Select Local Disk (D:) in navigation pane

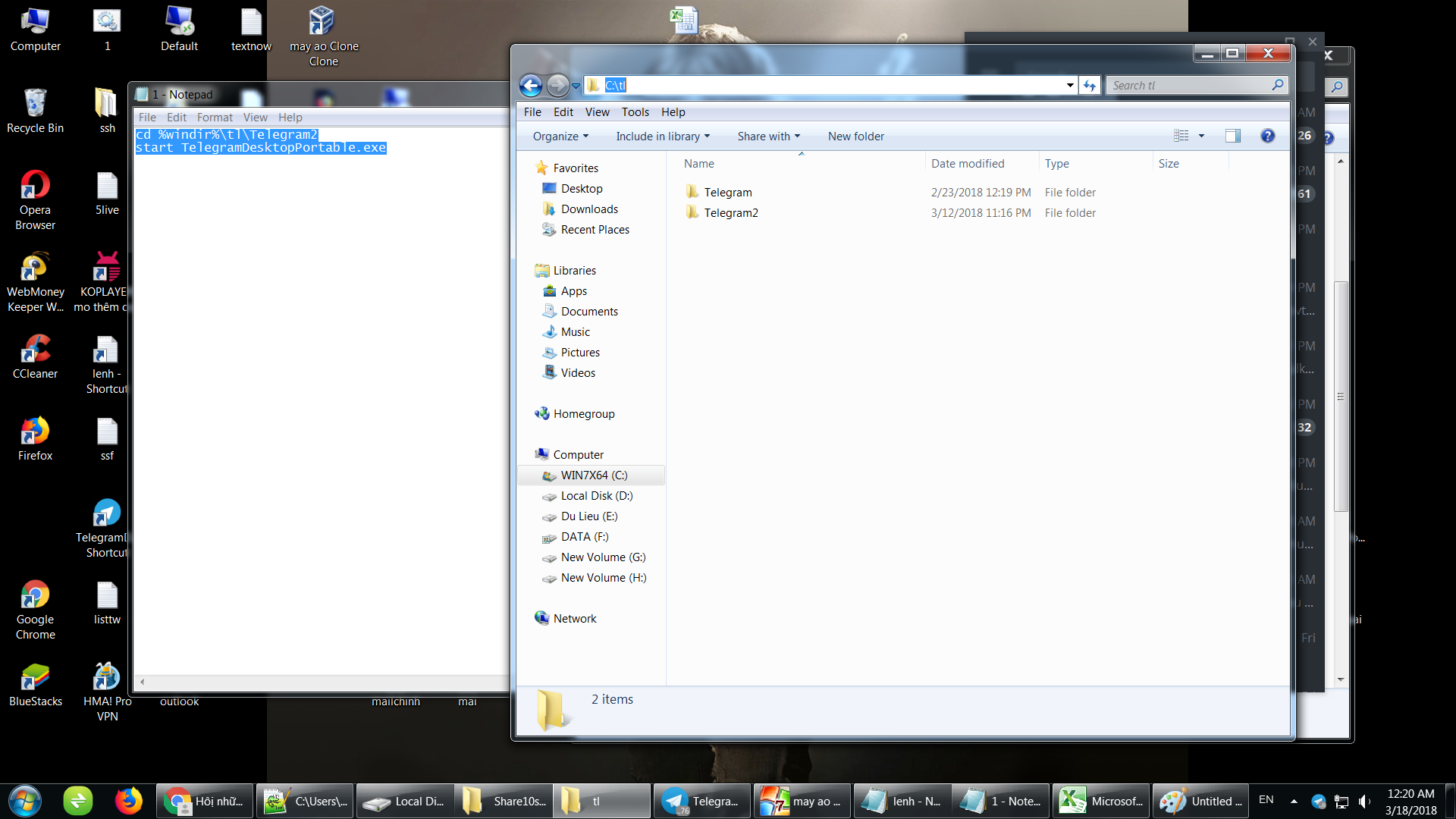click(596, 496)
